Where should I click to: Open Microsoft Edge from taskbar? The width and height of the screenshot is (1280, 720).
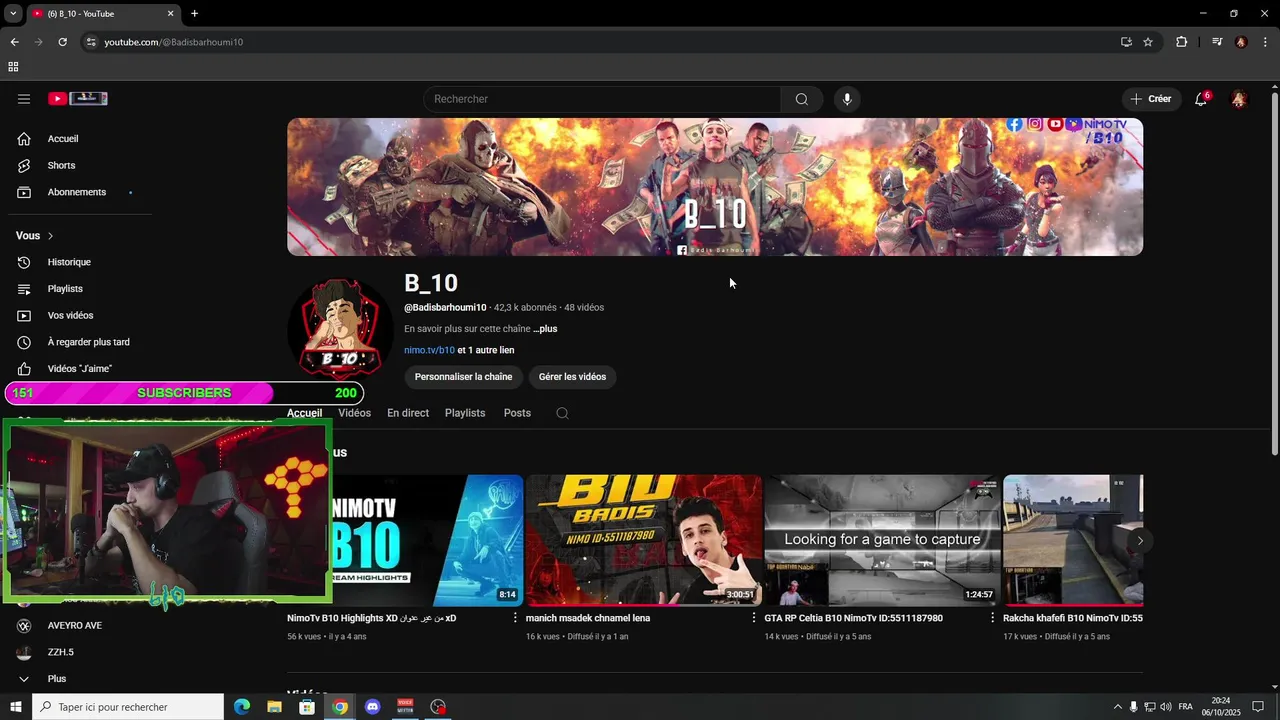pos(242,707)
